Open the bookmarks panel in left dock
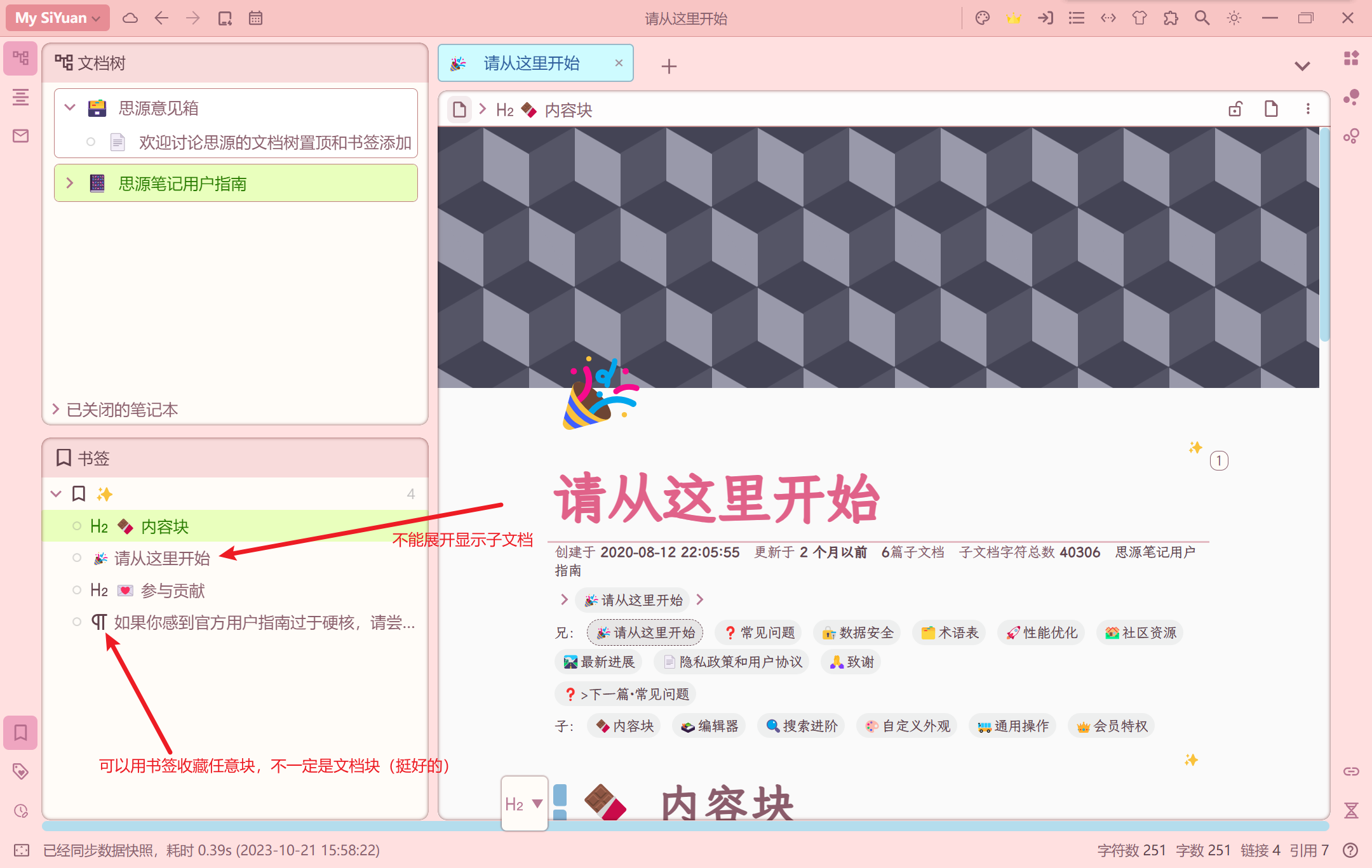The image size is (1372, 868). [20, 733]
